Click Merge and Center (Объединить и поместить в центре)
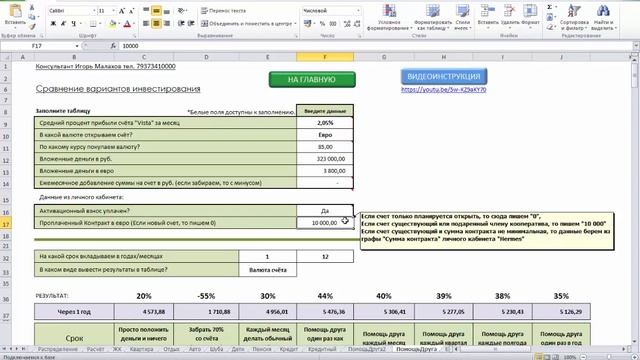This screenshot has width=640, height=360. click(x=246, y=24)
